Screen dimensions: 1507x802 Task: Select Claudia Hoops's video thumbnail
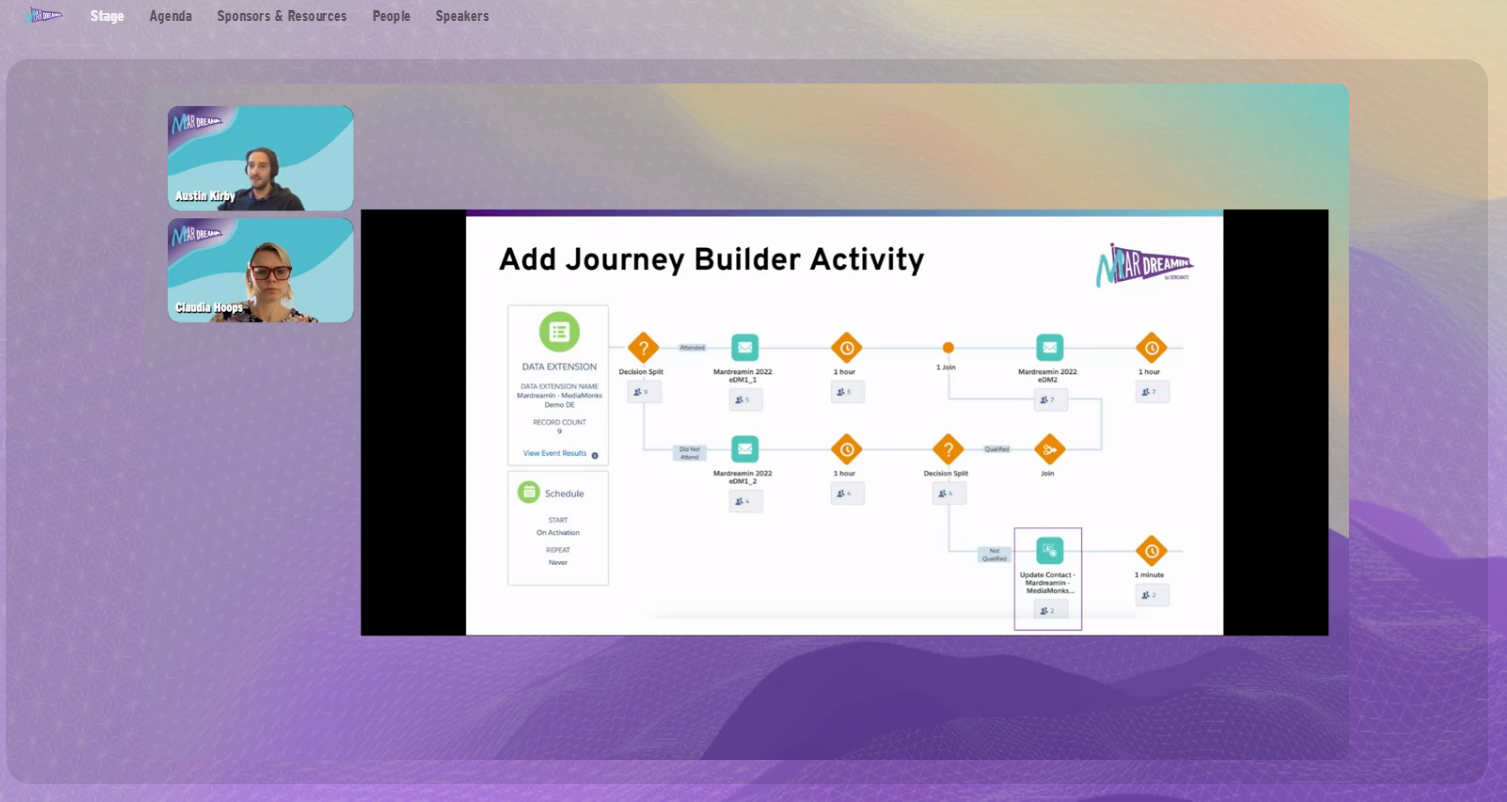click(x=260, y=270)
